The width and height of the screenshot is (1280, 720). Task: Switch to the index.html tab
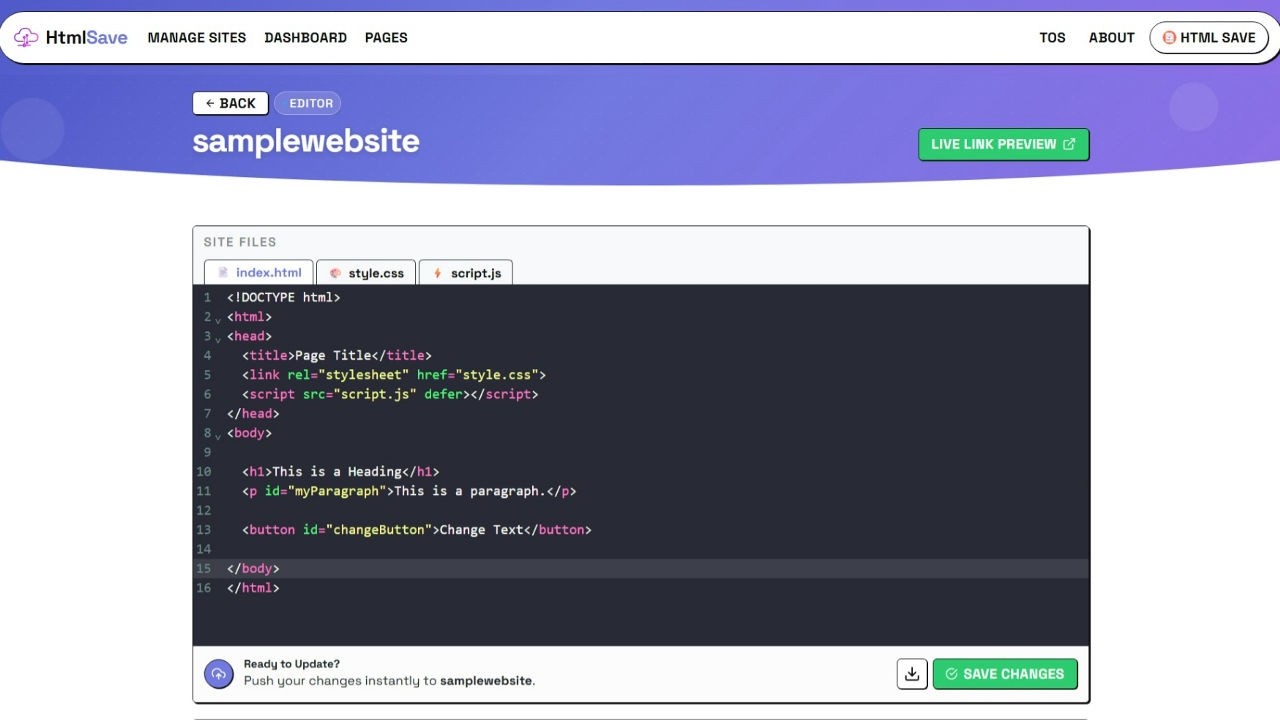pyautogui.click(x=259, y=273)
